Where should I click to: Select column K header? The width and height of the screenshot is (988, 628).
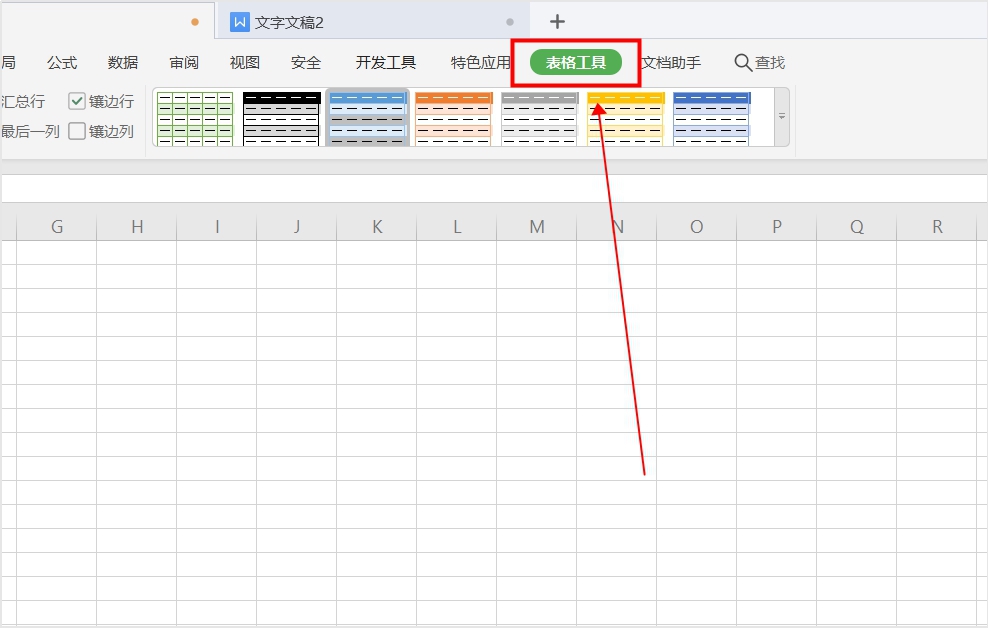click(x=377, y=227)
